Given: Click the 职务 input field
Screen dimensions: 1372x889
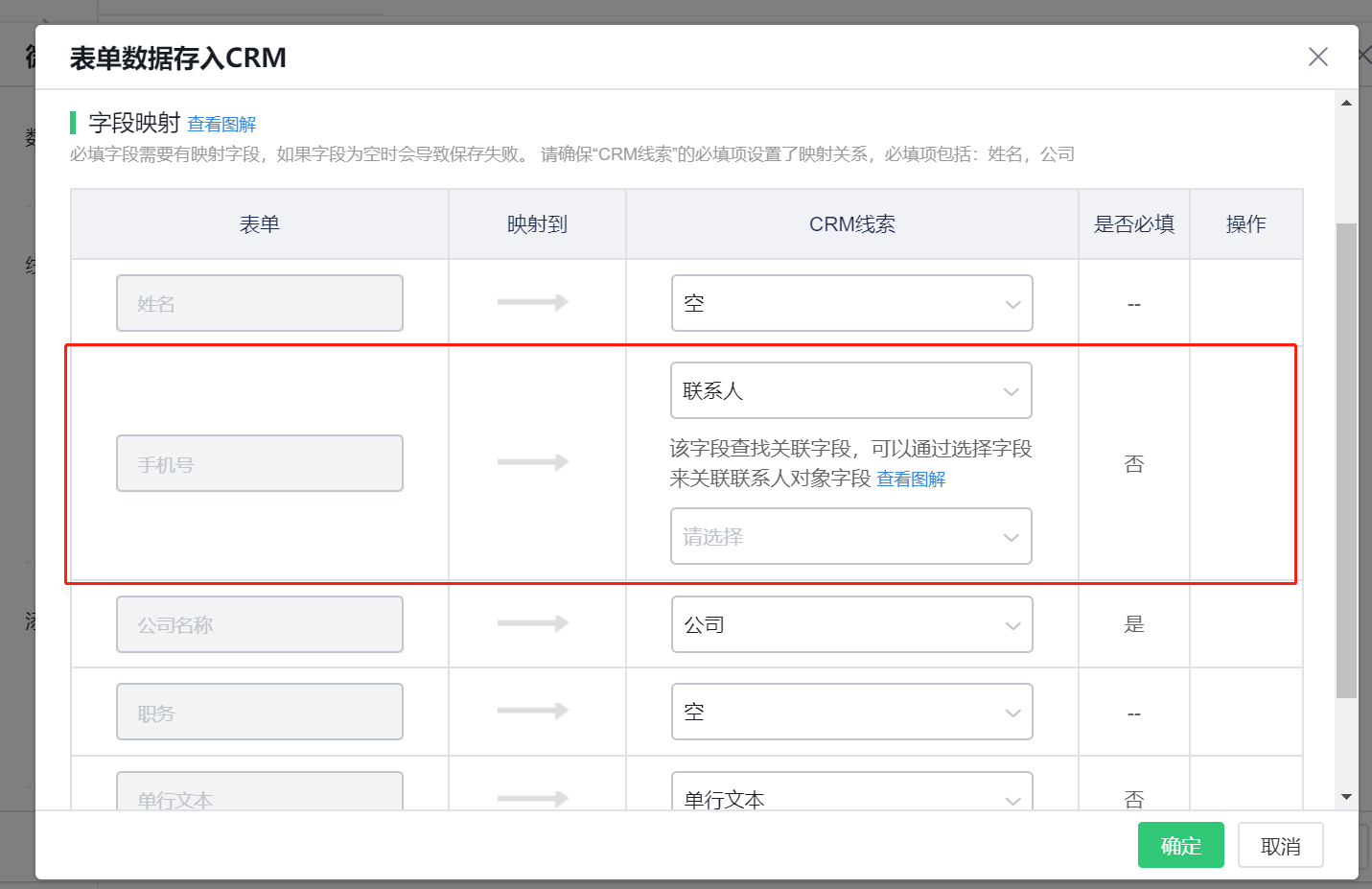Looking at the screenshot, I should (259, 712).
